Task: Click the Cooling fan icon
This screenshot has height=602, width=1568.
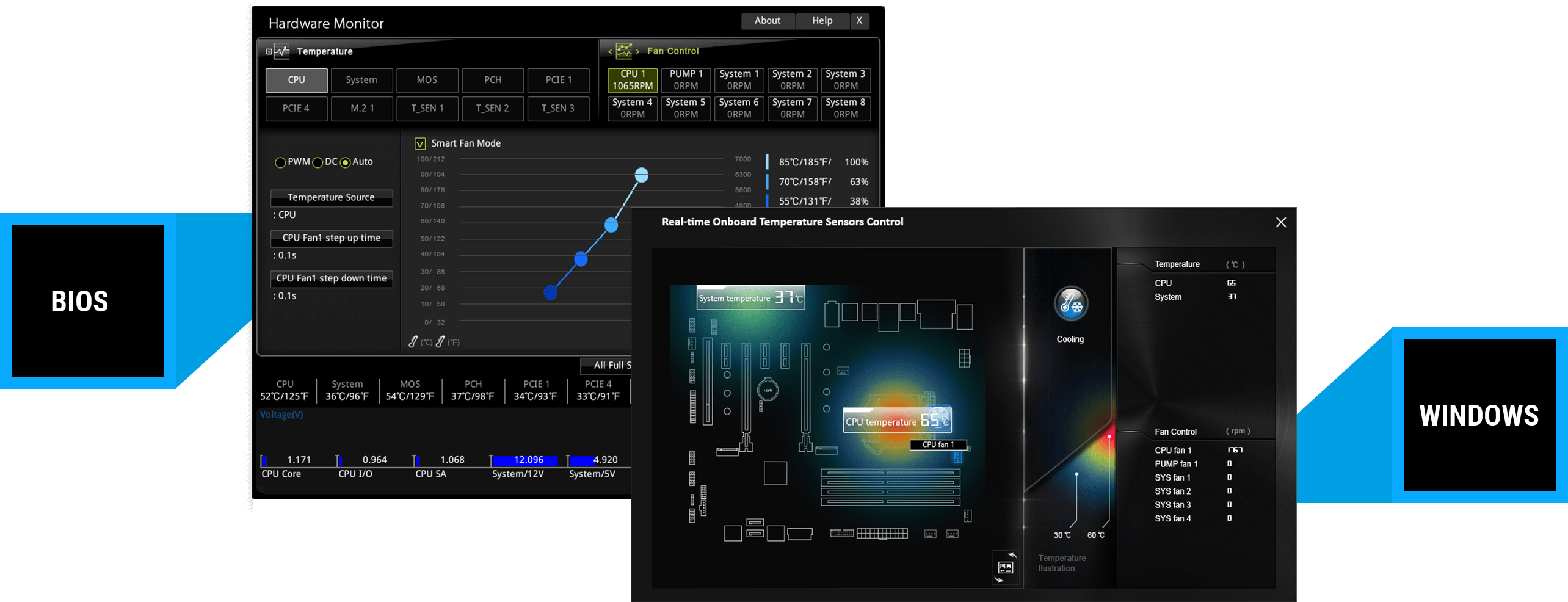Action: [x=1070, y=303]
